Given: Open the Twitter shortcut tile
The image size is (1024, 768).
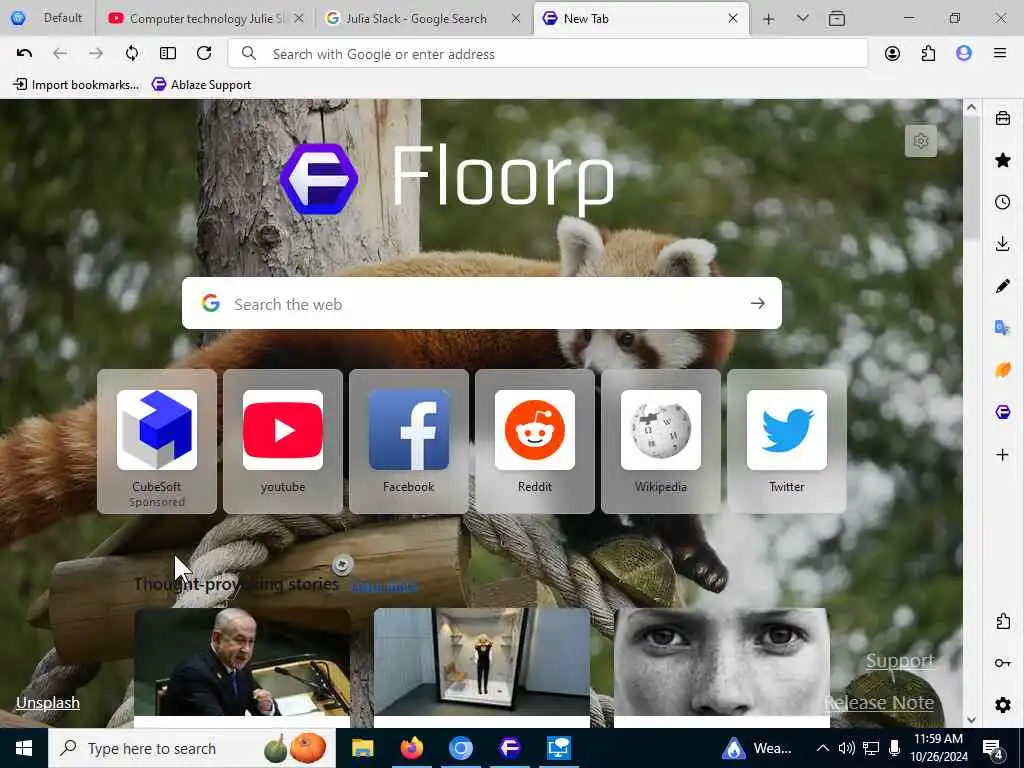Looking at the screenshot, I should 787,441.
